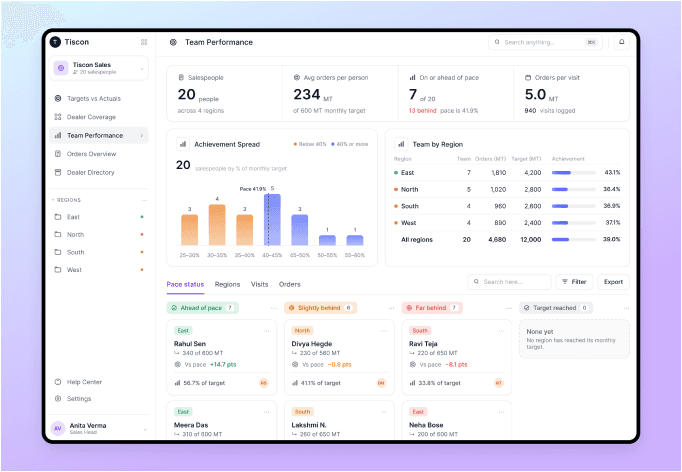
Task: Open the Neha Bose card menu
Action: (x=501, y=412)
